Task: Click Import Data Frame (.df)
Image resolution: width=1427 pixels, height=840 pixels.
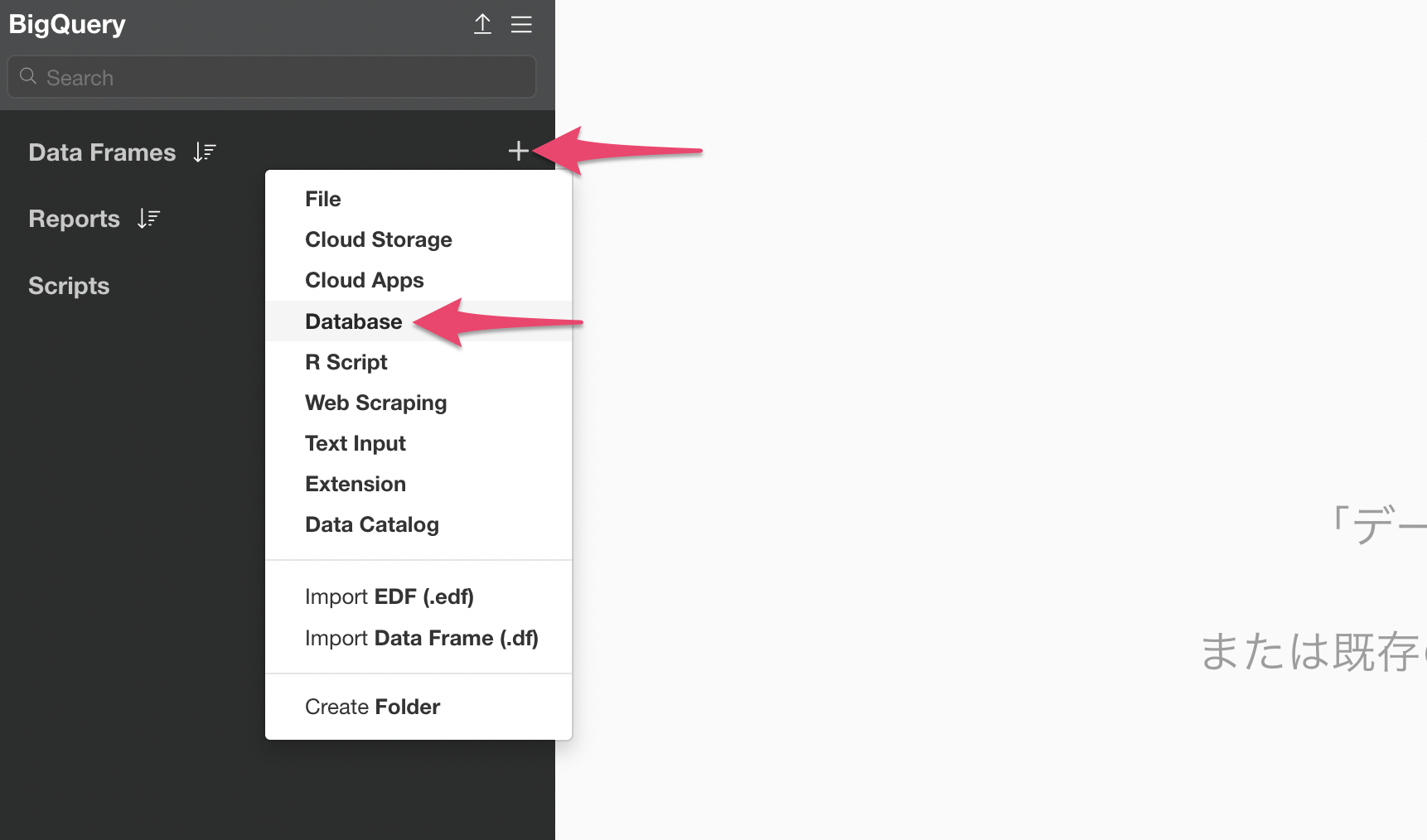Action: (x=422, y=638)
